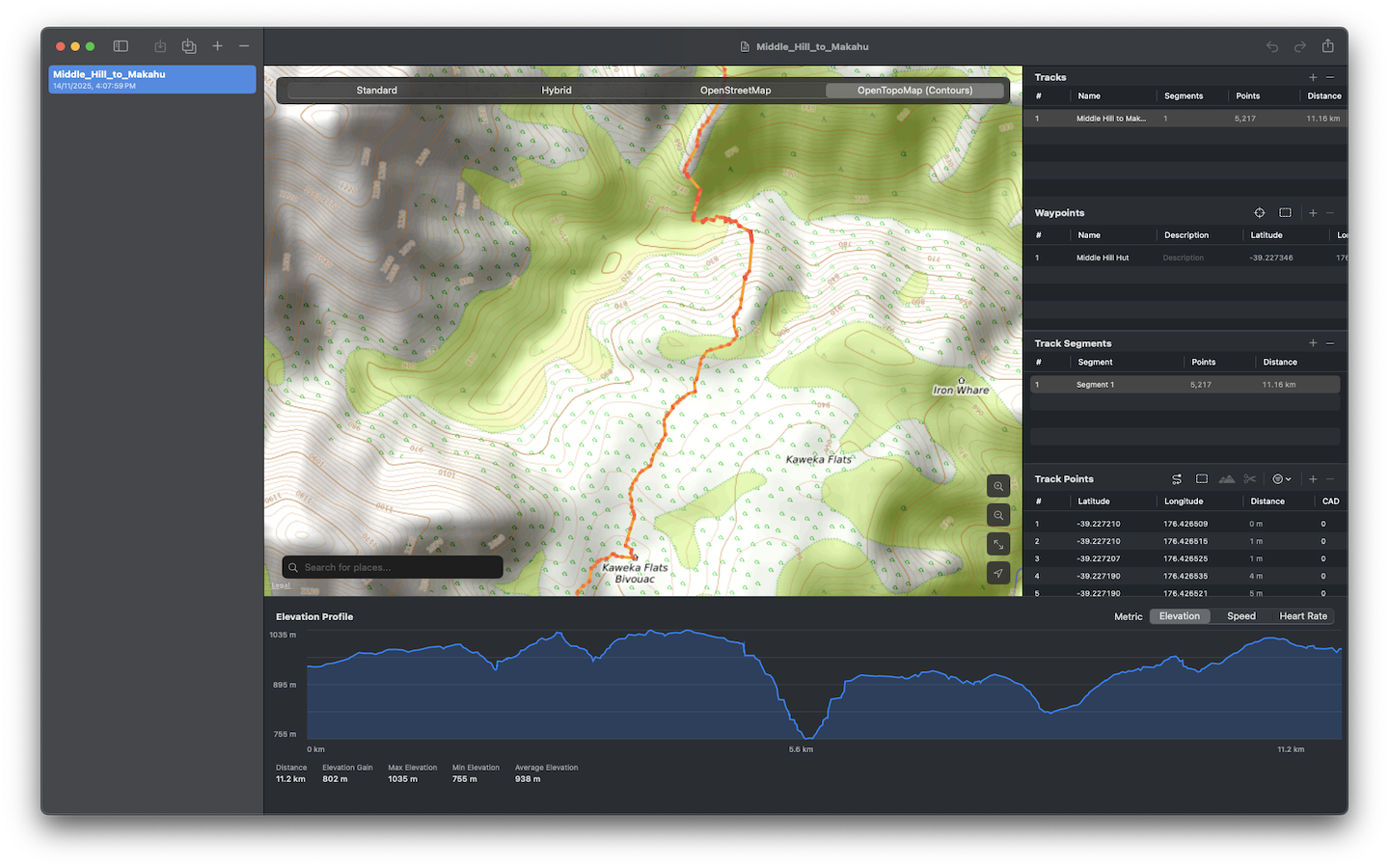The height and width of the screenshot is (868, 1389).
Task: Switch map style to Hybrid
Action: click(x=557, y=90)
